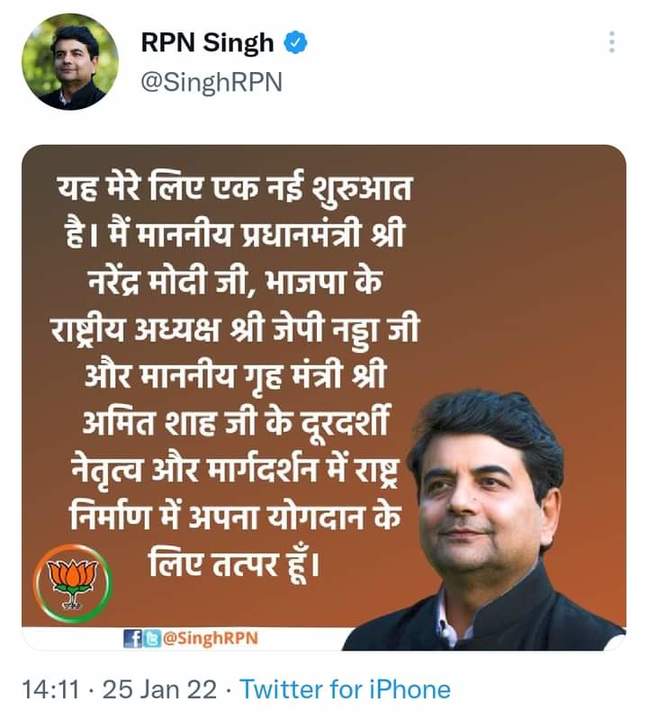
Task: Click the Hindi line 'निर्माण में अपना योगदान के'
Action: coord(236,517)
